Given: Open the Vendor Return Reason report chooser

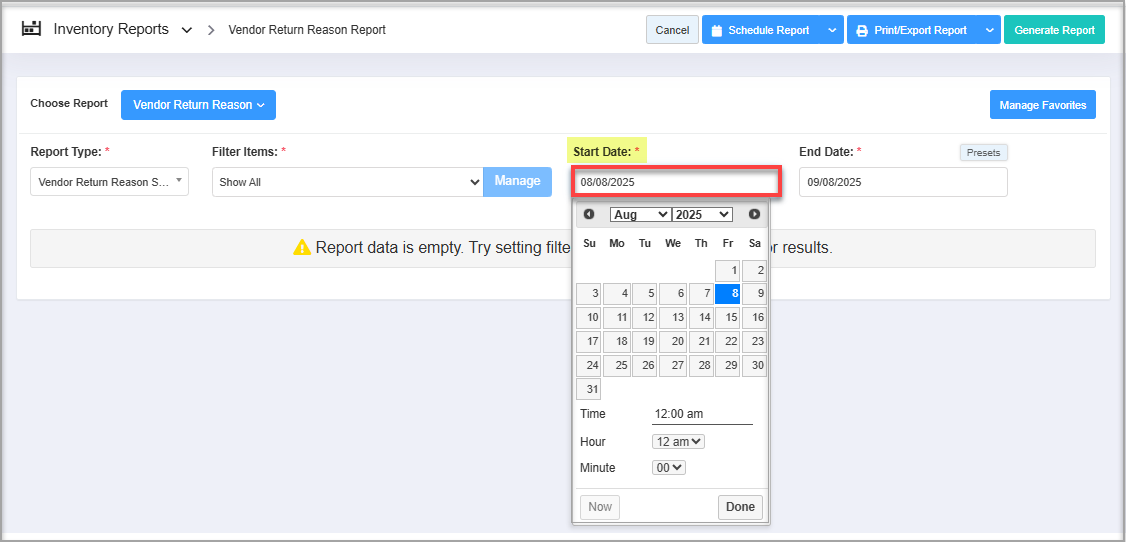Looking at the screenshot, I should click(x=198, y=105).
